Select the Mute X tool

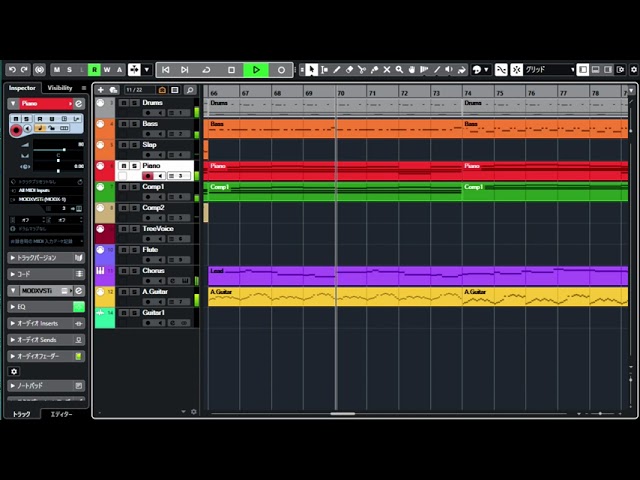point(387,70)
